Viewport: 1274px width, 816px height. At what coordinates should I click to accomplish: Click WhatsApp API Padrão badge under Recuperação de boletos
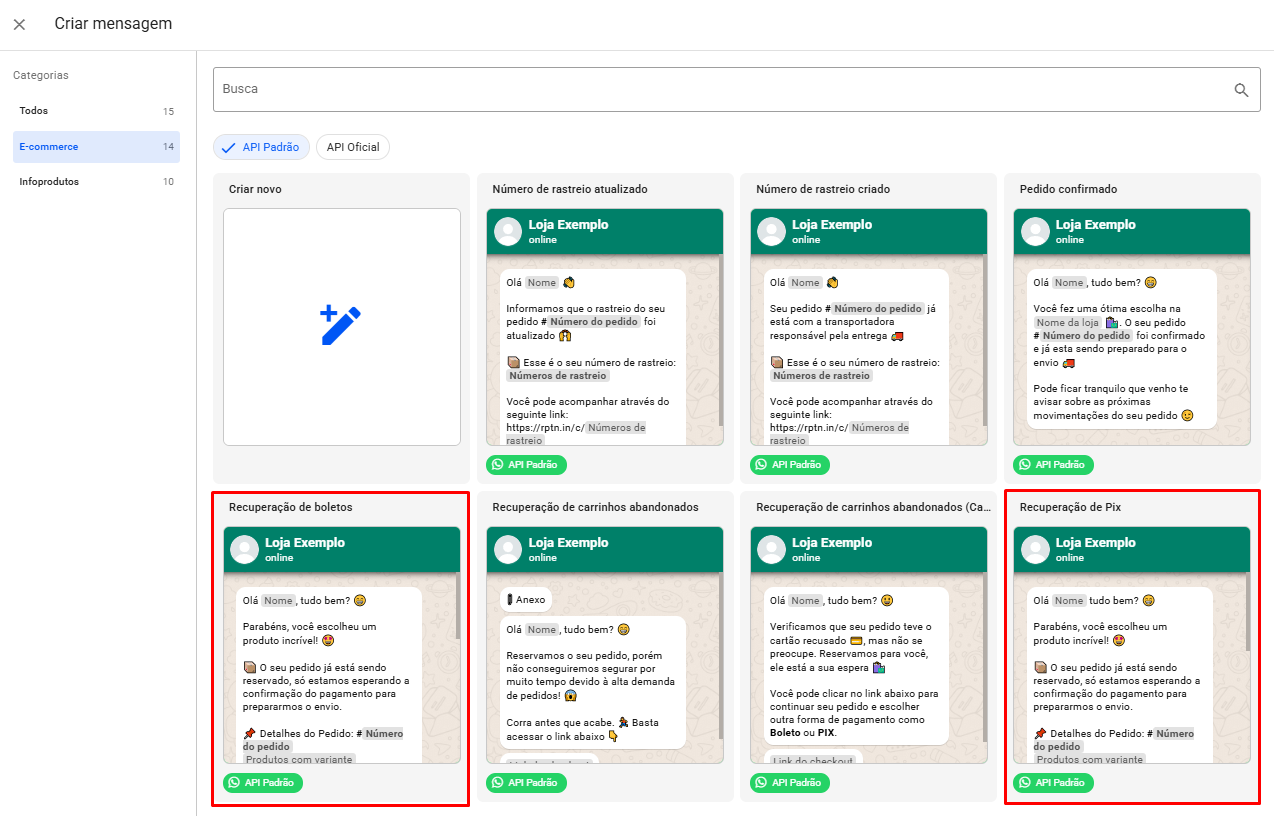(x=262, y=783)
